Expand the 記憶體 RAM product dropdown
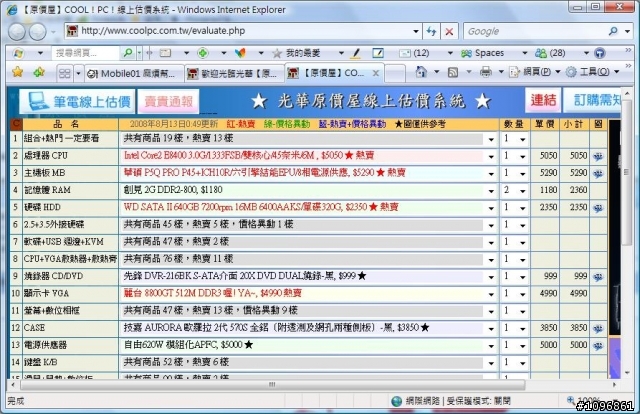 point(491,191)
